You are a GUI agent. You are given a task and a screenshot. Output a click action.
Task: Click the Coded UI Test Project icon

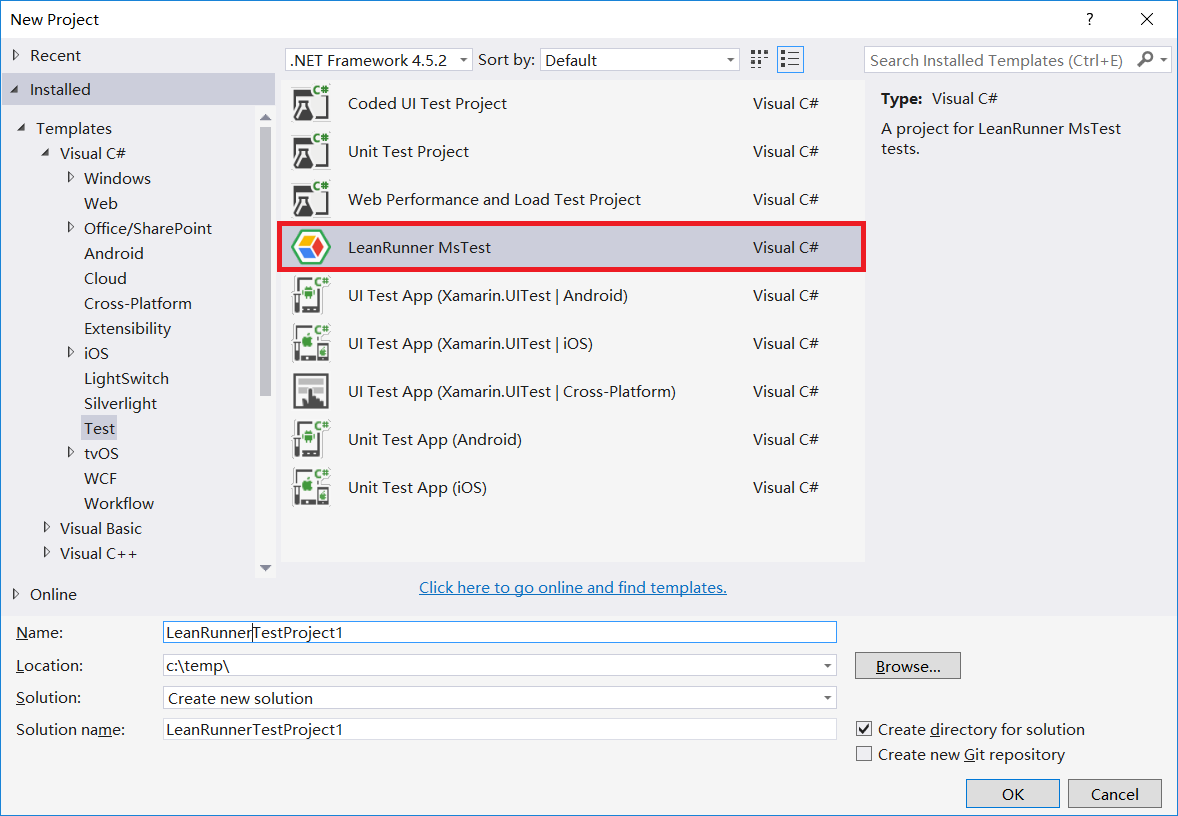tap(310, 104)
